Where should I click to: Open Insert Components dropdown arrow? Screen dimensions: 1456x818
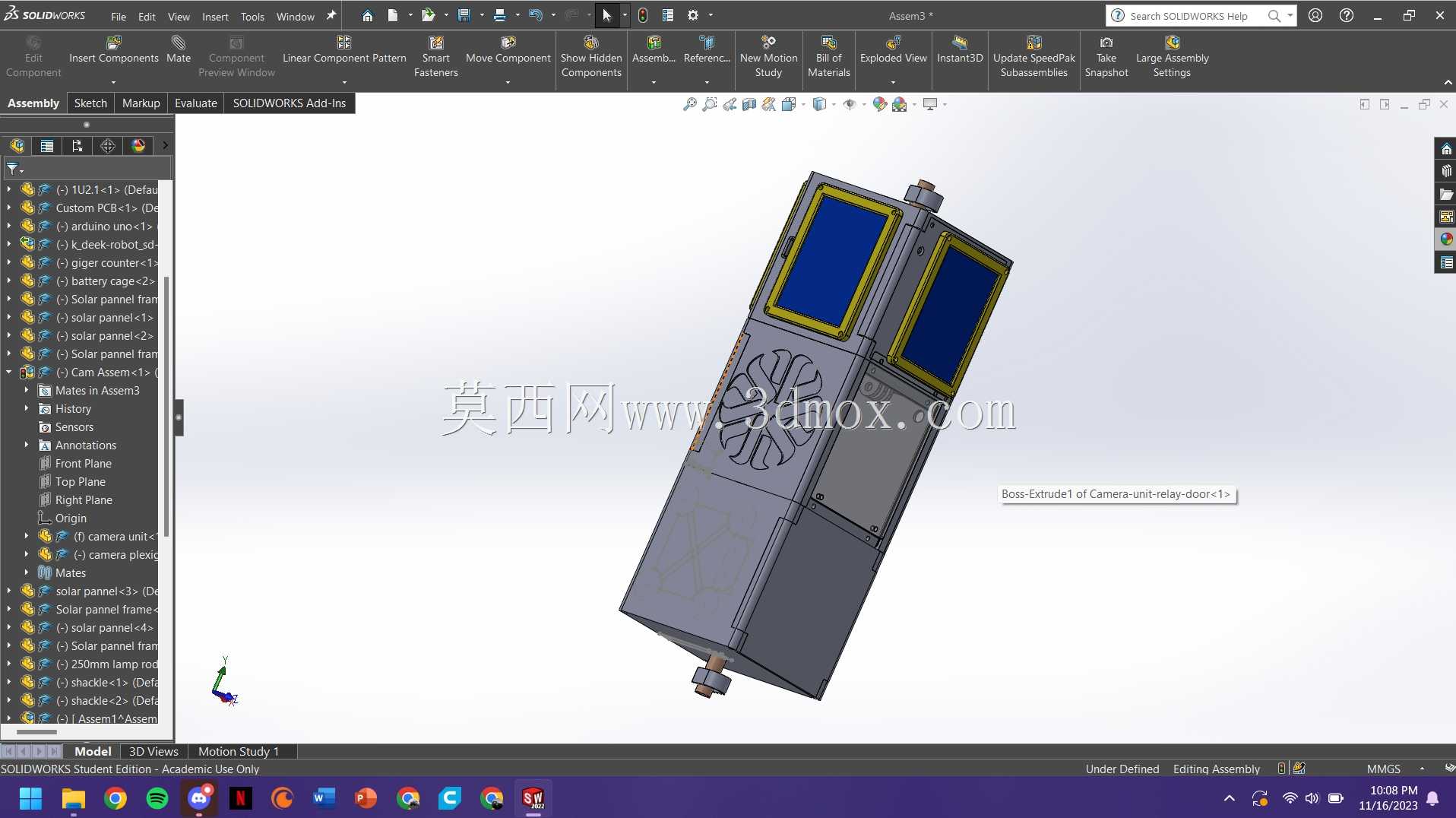click(x=114, y=82)
